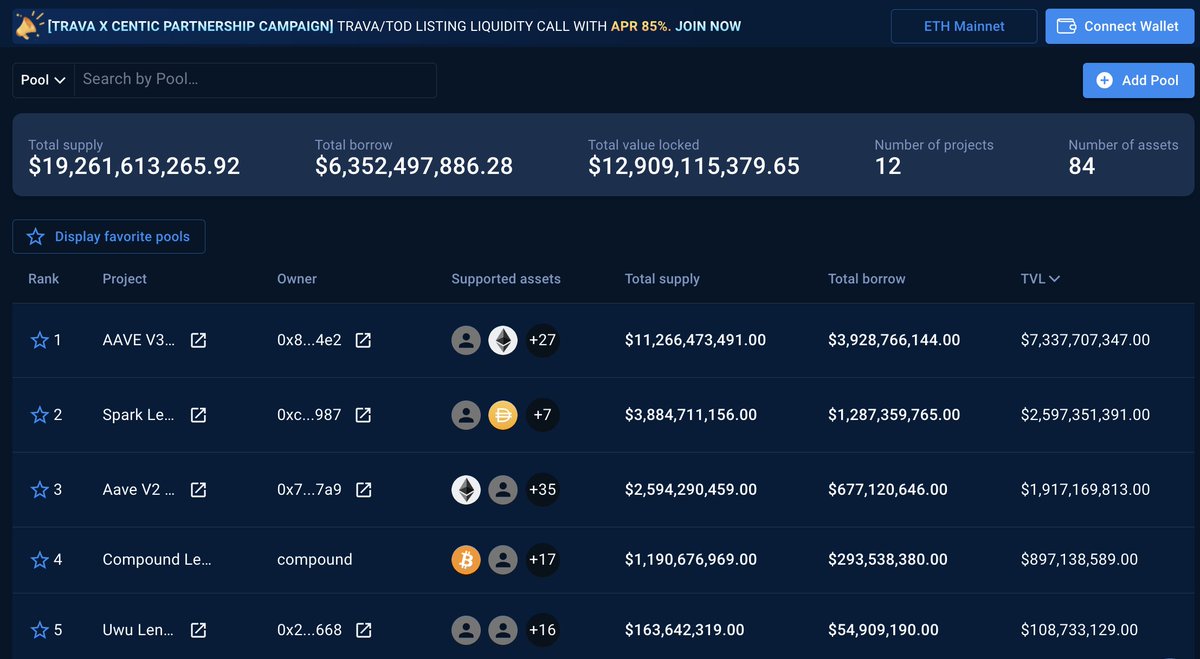Click the Number of assets value 84
The image size is (1200, 659).
[1082, 166]
